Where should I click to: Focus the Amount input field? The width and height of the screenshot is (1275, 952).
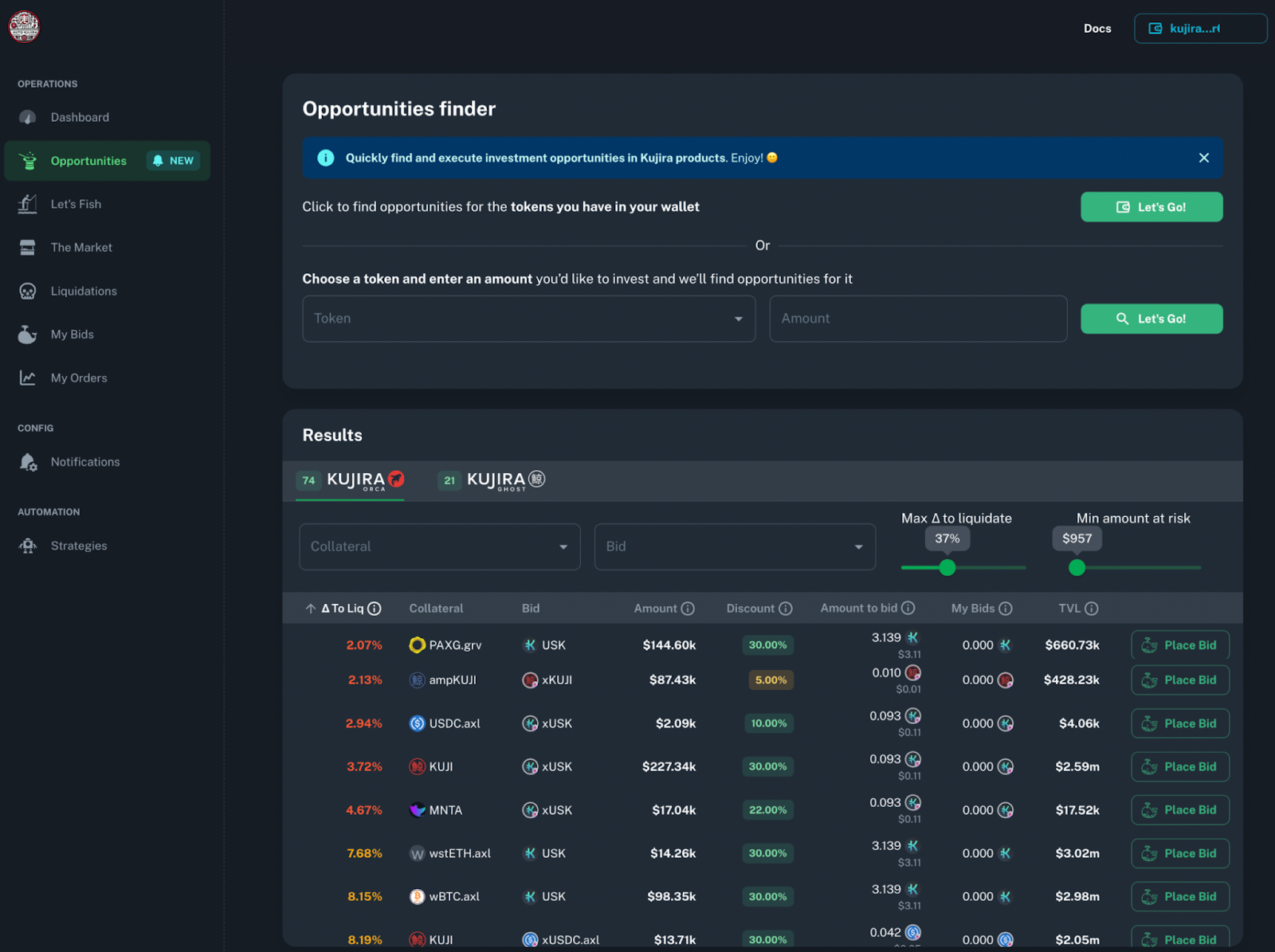(918, 319)
